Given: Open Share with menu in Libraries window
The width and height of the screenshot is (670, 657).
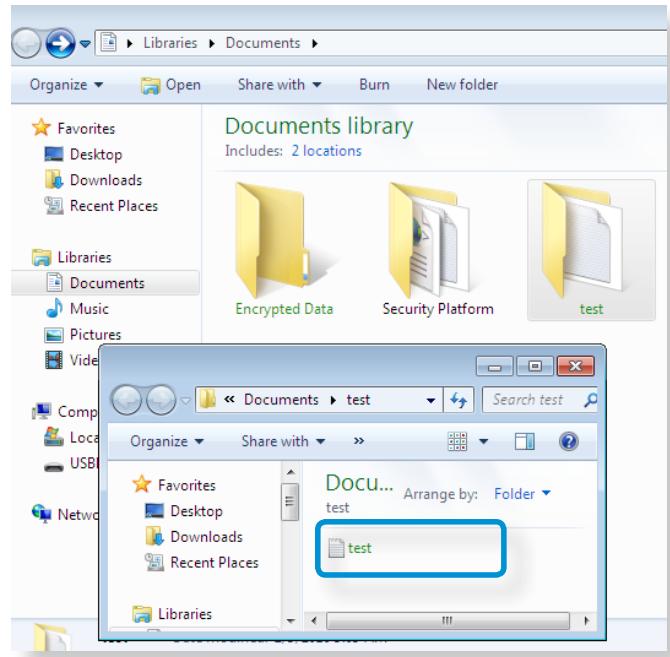Looking at the screenshot, I should click(279, 85).
